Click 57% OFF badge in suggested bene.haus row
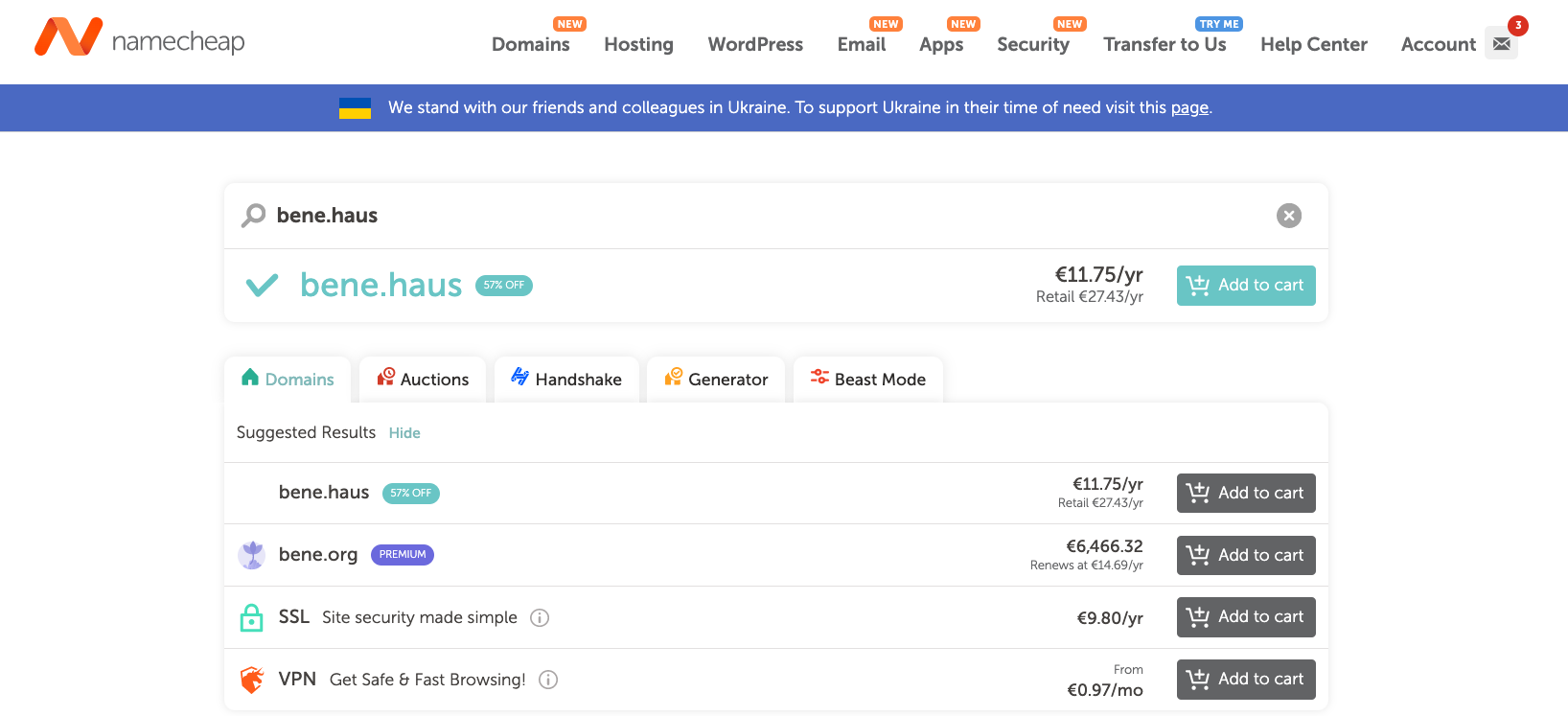Image resolution: width=1568 pixels, height=716 pixels. click(x=411, y=493)
